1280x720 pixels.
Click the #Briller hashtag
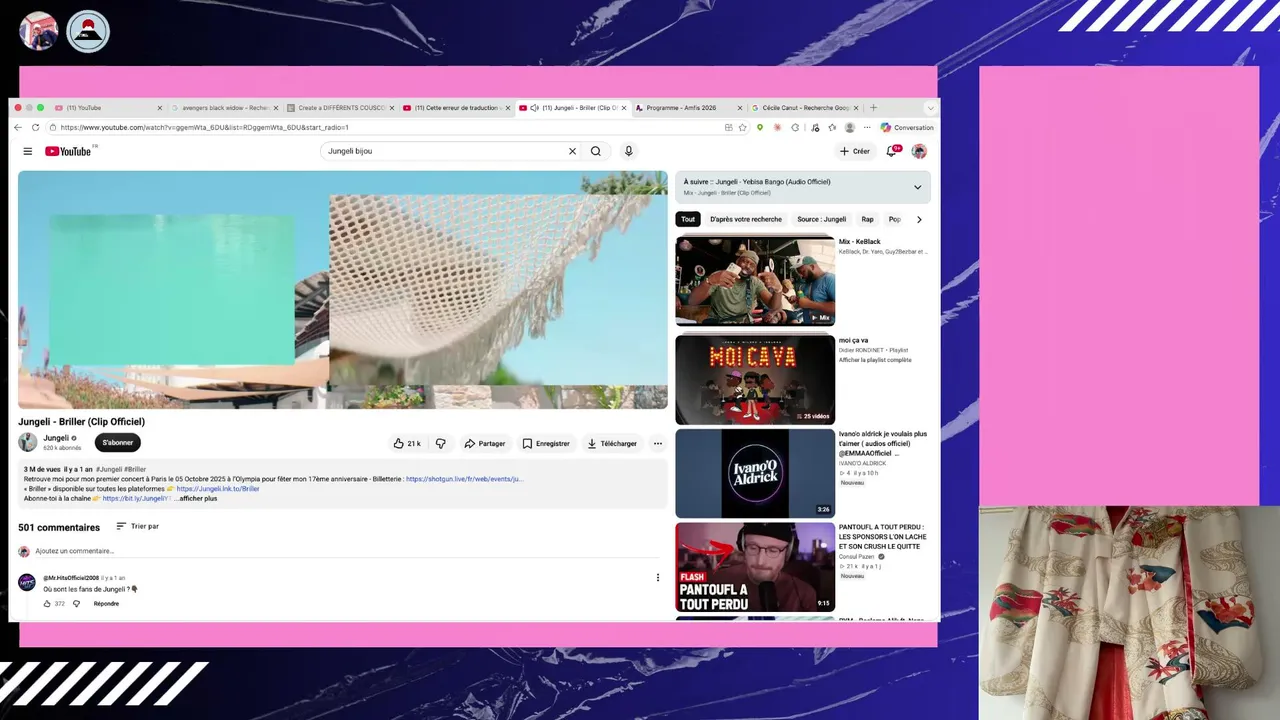pyautogui.click(x=135, y=469)
